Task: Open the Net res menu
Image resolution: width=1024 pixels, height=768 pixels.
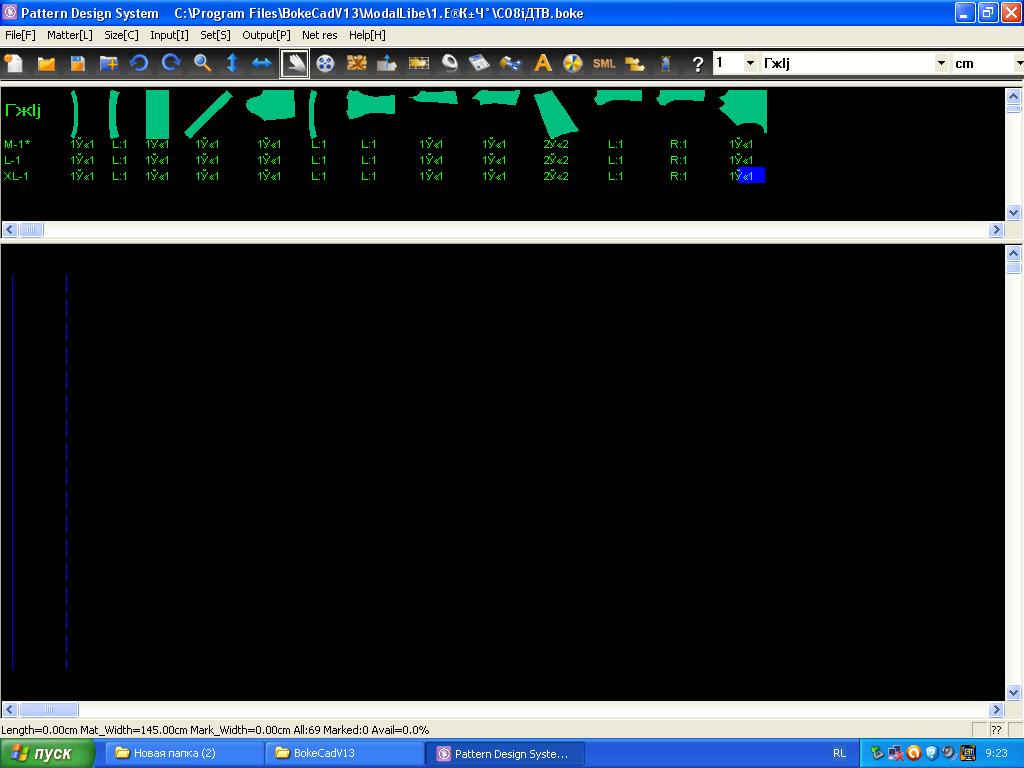Action: (x=320, y=35)
